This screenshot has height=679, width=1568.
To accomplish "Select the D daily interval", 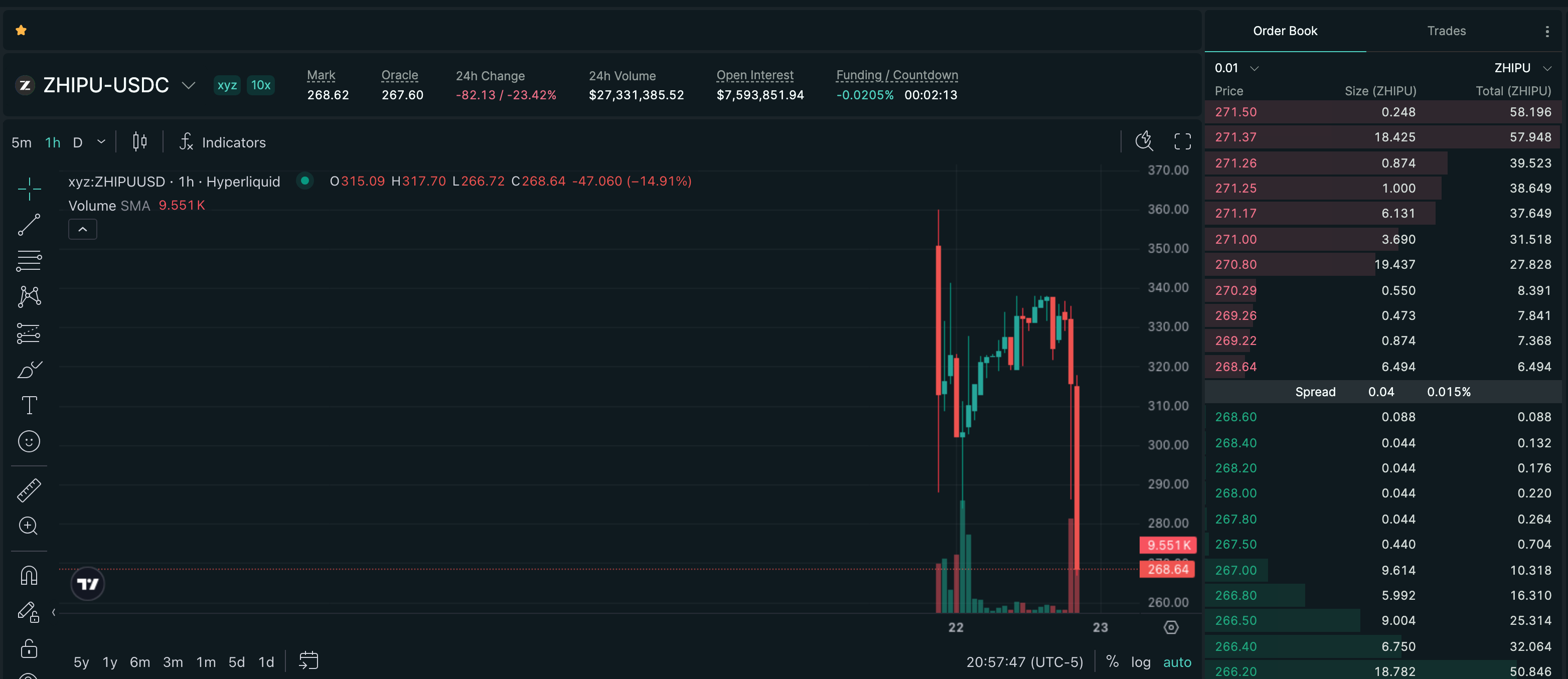I will coord(78,142).
